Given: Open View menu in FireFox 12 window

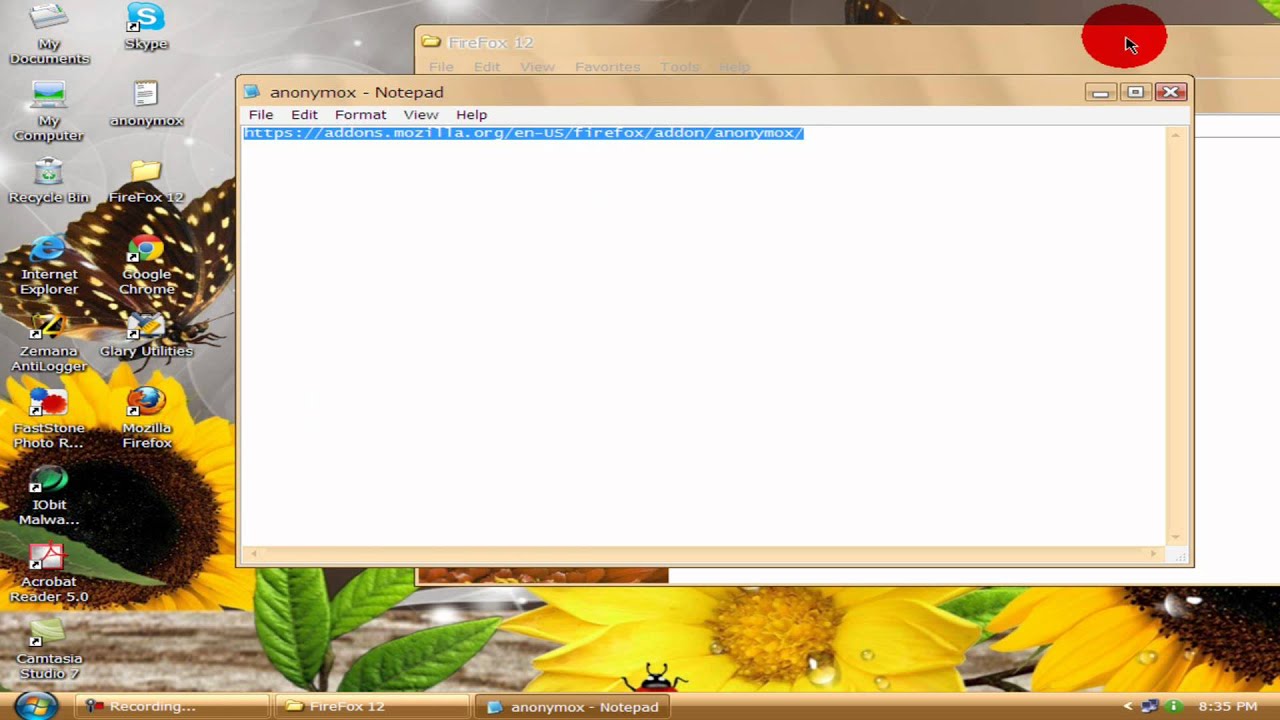Looking at the screenshot, I should tap(537, 67).
